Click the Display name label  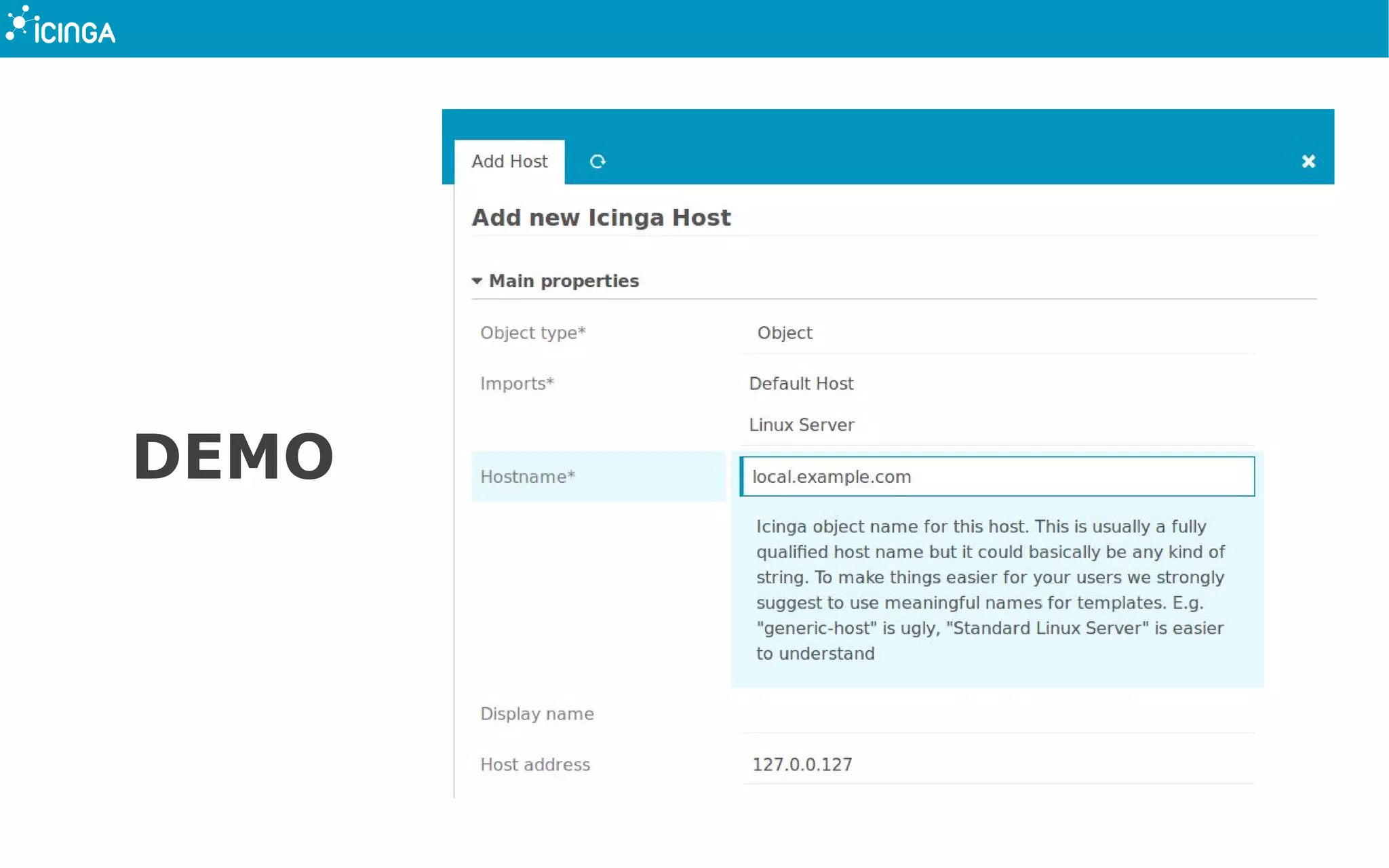[536, 714]
